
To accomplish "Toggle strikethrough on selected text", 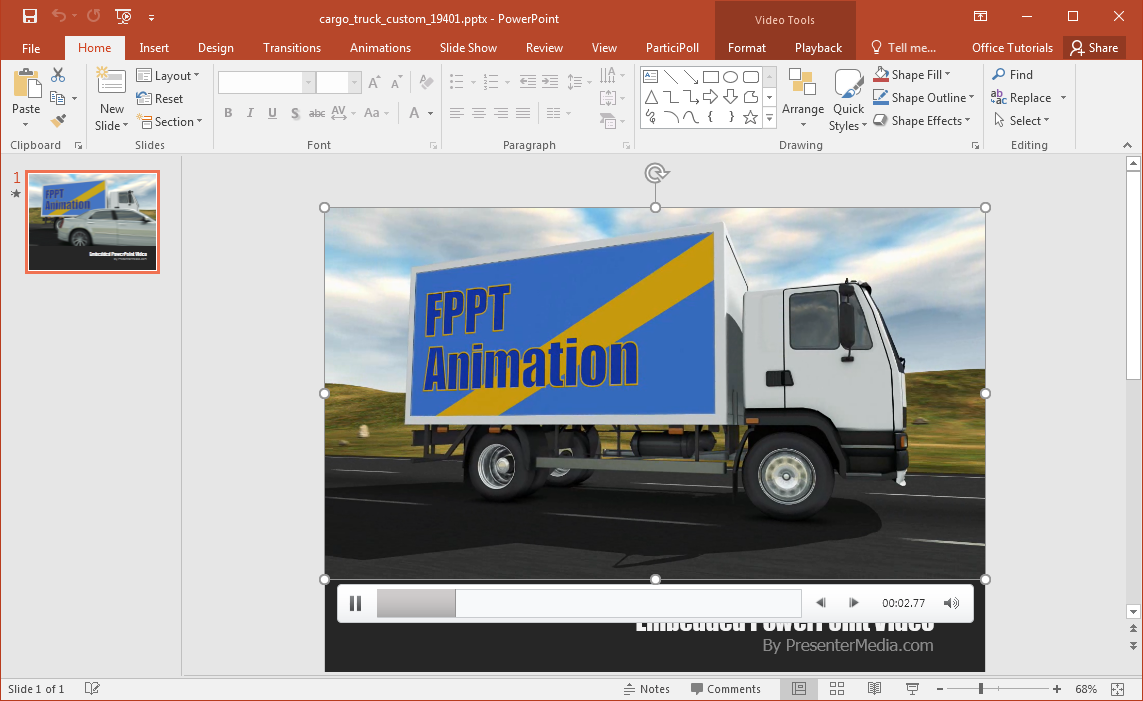I will [316, 112].
